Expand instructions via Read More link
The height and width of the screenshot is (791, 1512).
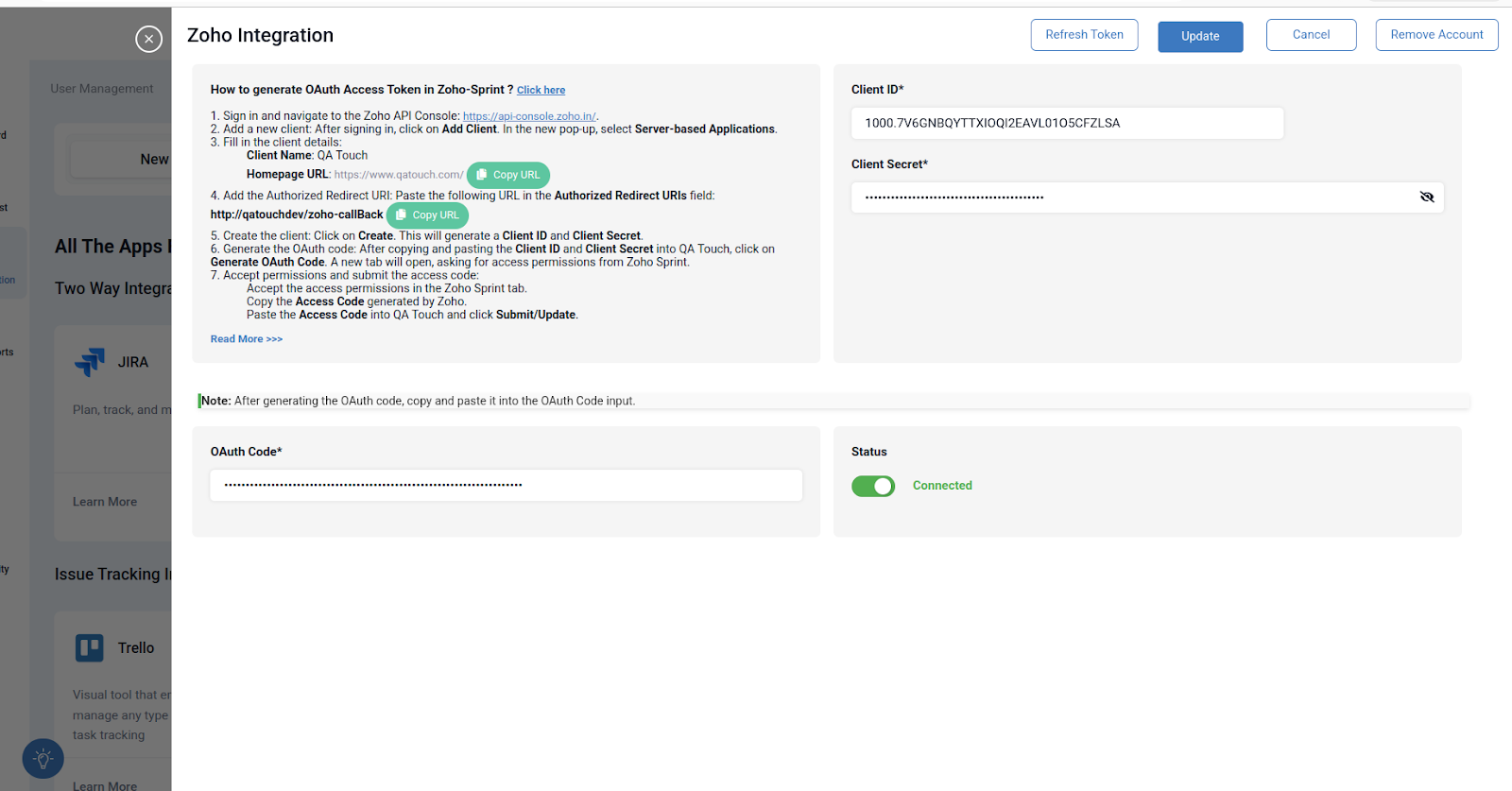246,339
